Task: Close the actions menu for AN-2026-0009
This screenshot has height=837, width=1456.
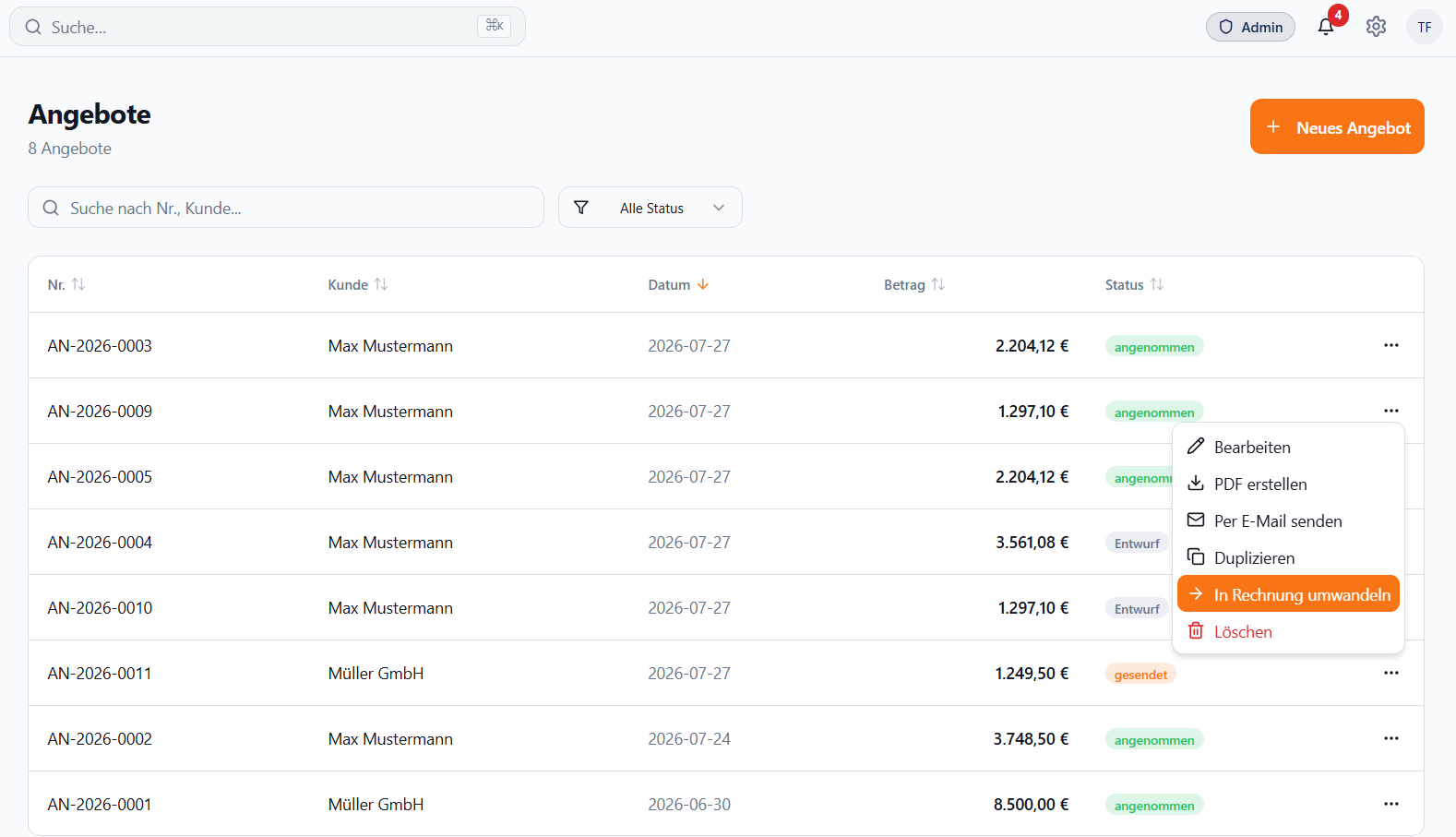Action: [x=1391, y=411]
